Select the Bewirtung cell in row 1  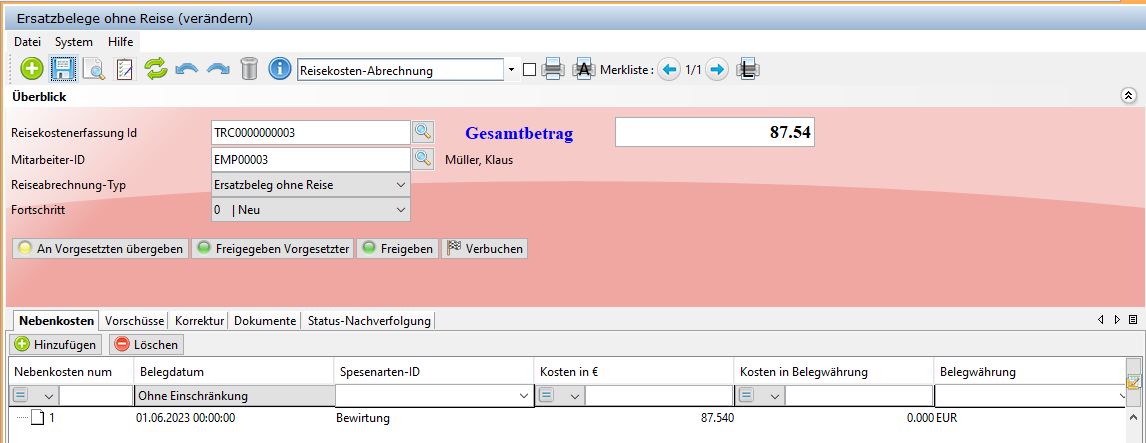point(434,418)
